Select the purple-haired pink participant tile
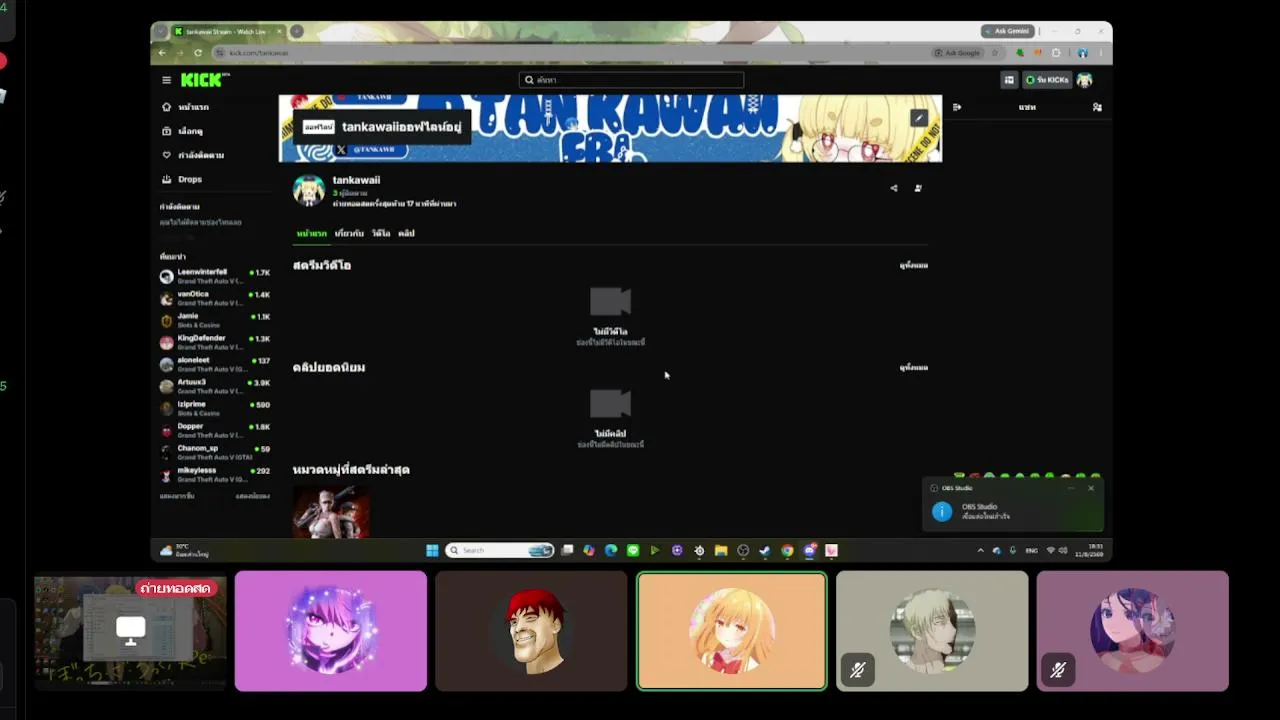 click(331, 631)
